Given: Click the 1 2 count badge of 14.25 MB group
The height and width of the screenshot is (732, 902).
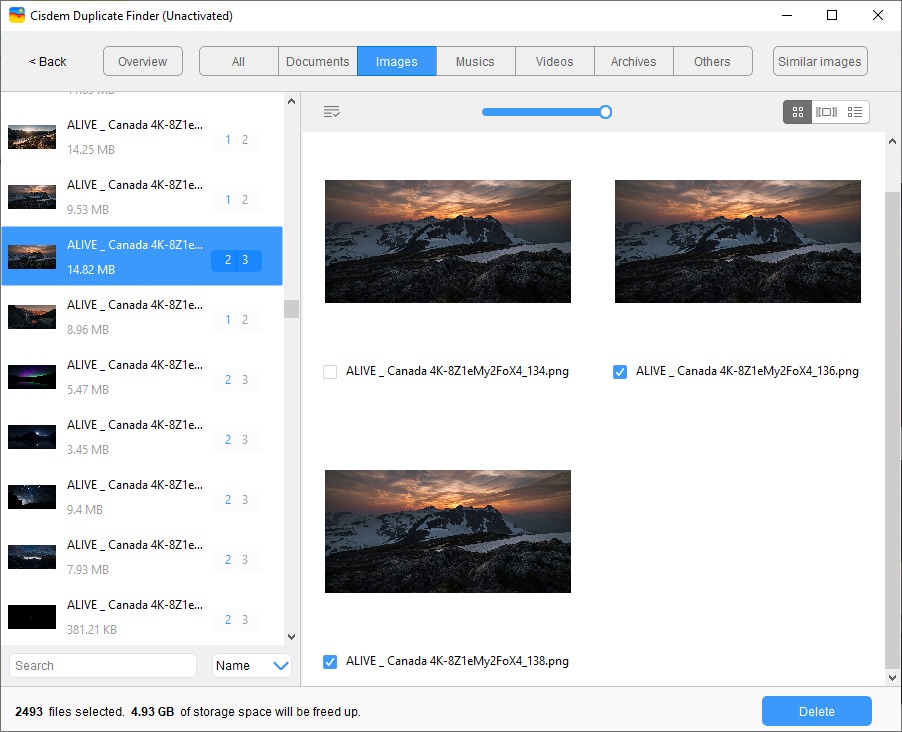Looking at the screenshot, I should pyautogui.click(x=236, y=140).
